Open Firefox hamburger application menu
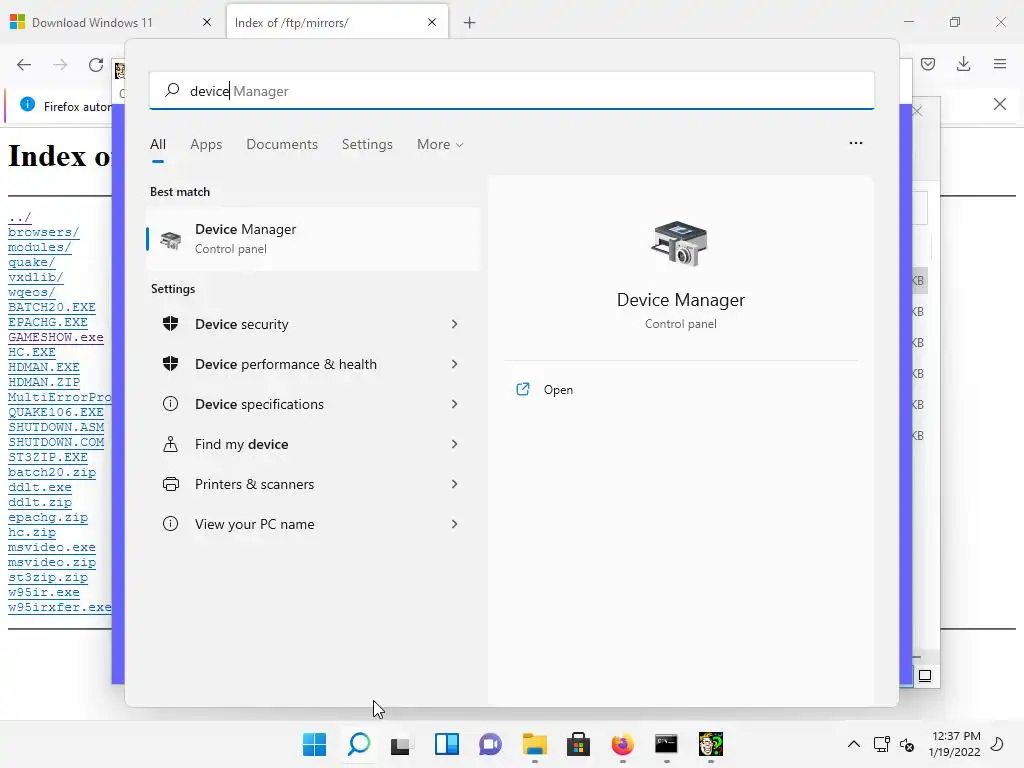The height and width of the screenshot is (768, 1024). tap(1000, 64)
